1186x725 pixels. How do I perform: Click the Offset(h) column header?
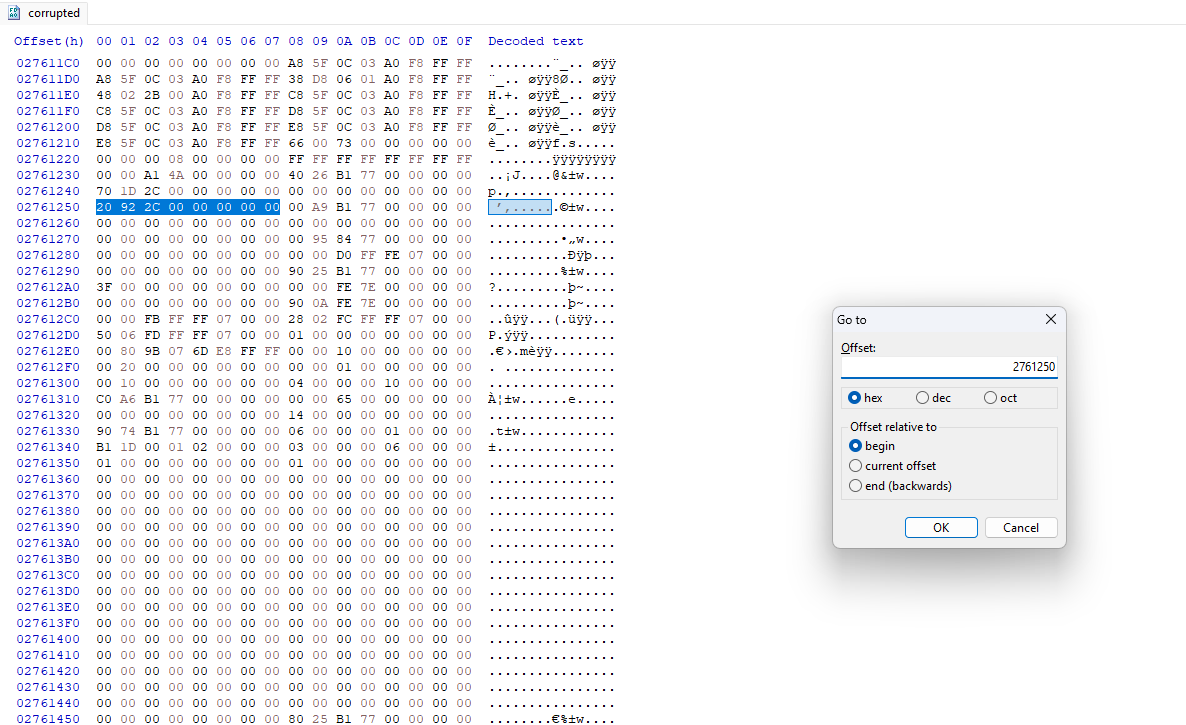coord(49,41)
